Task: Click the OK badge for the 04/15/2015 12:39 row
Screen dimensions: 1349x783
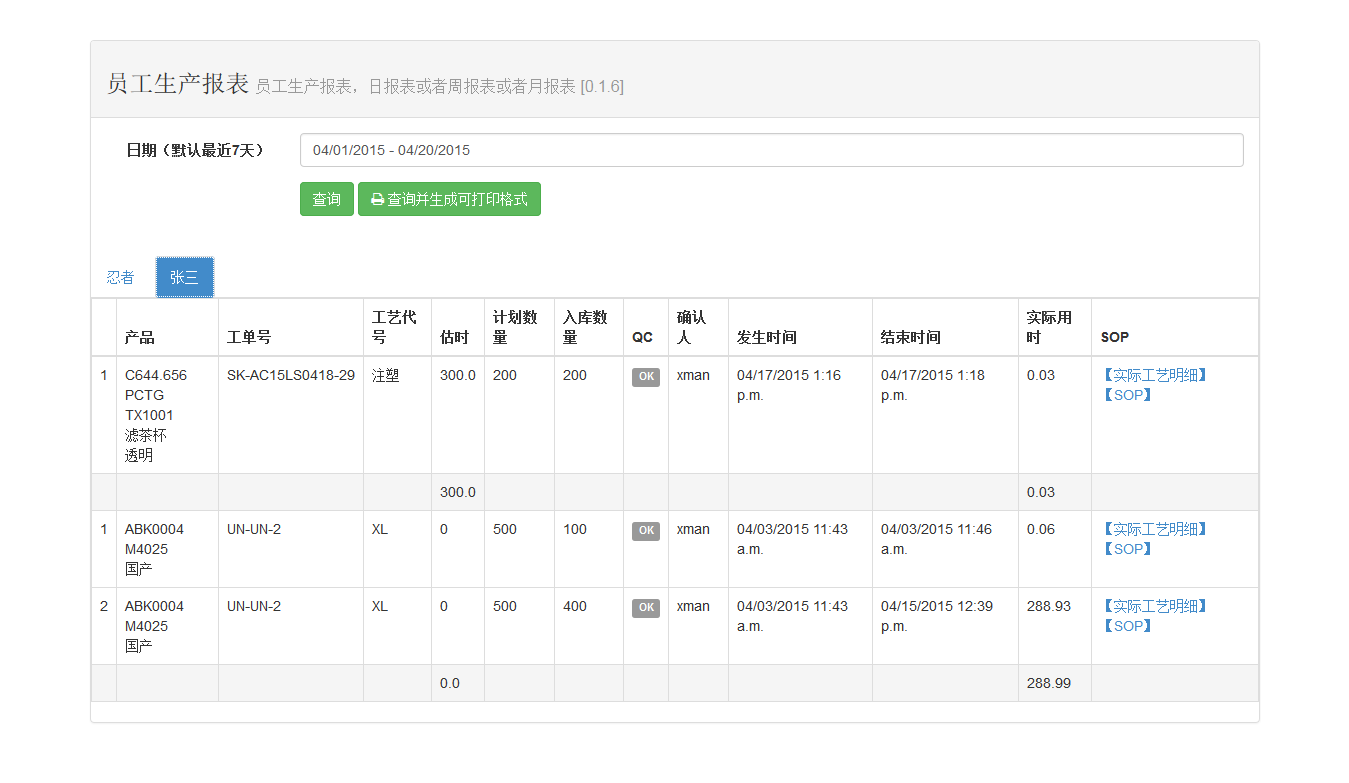Action: point(646,608)
